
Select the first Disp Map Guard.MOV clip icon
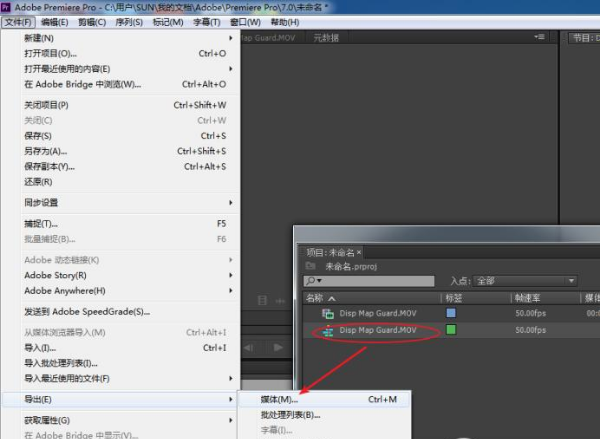click(x=328, y=313)
